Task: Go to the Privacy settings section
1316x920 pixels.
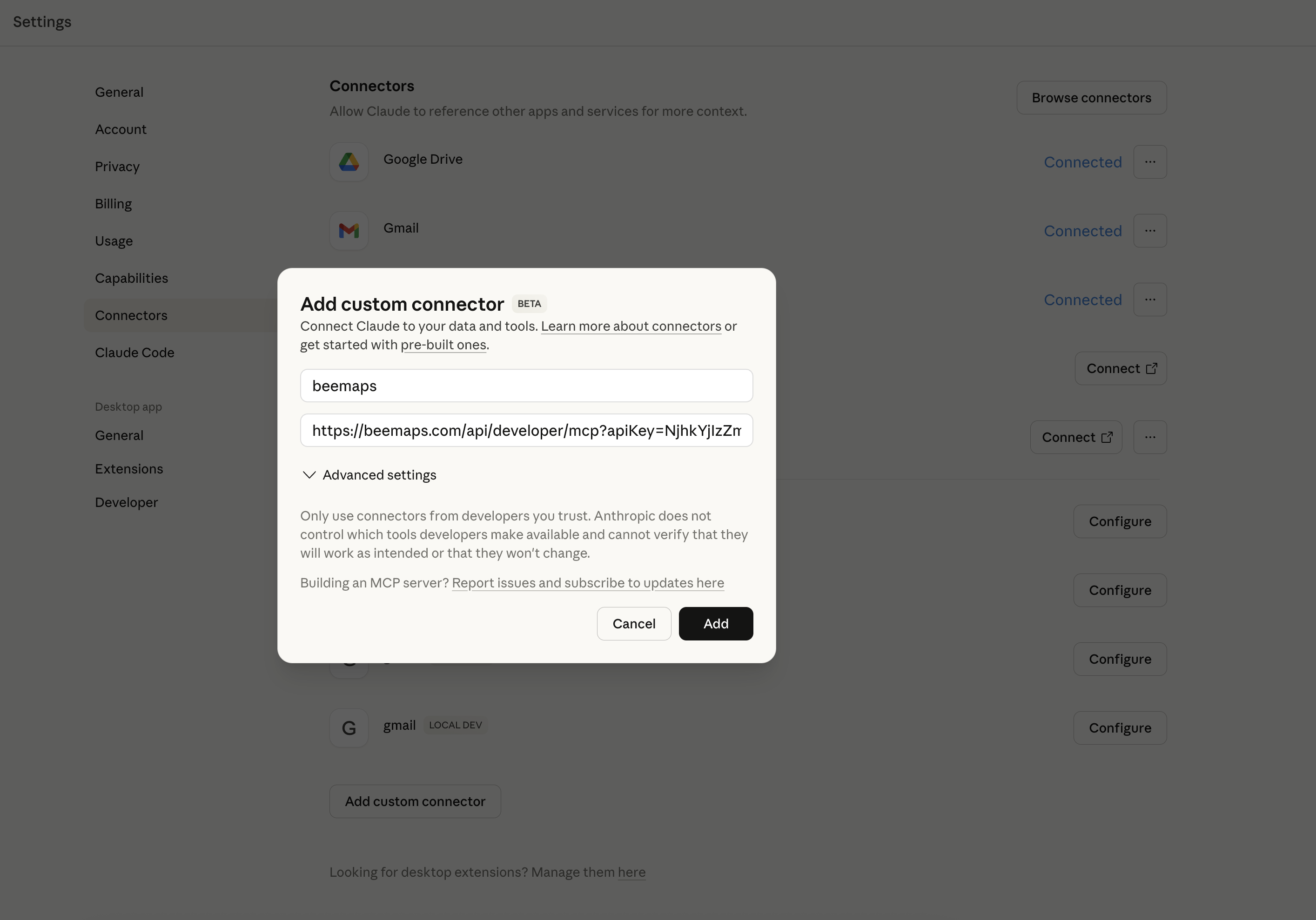Action: 117,167
